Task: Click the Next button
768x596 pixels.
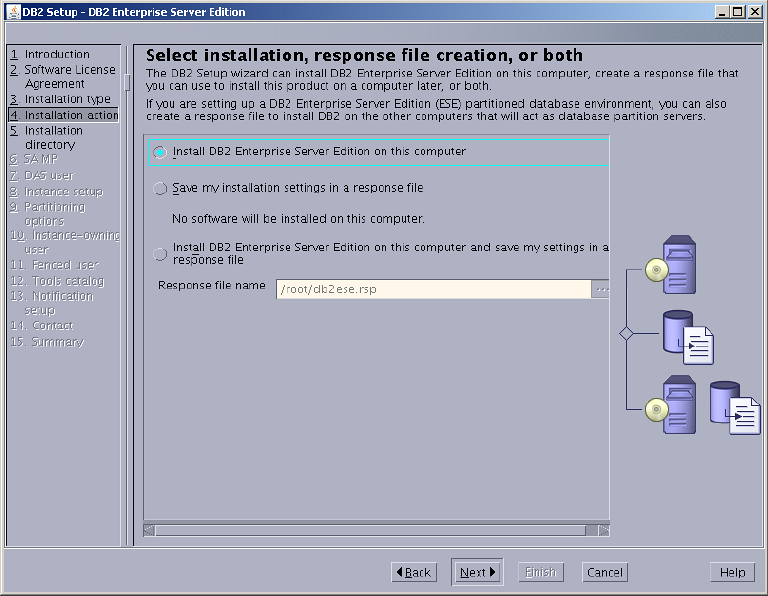Action: tap(477, 572)
